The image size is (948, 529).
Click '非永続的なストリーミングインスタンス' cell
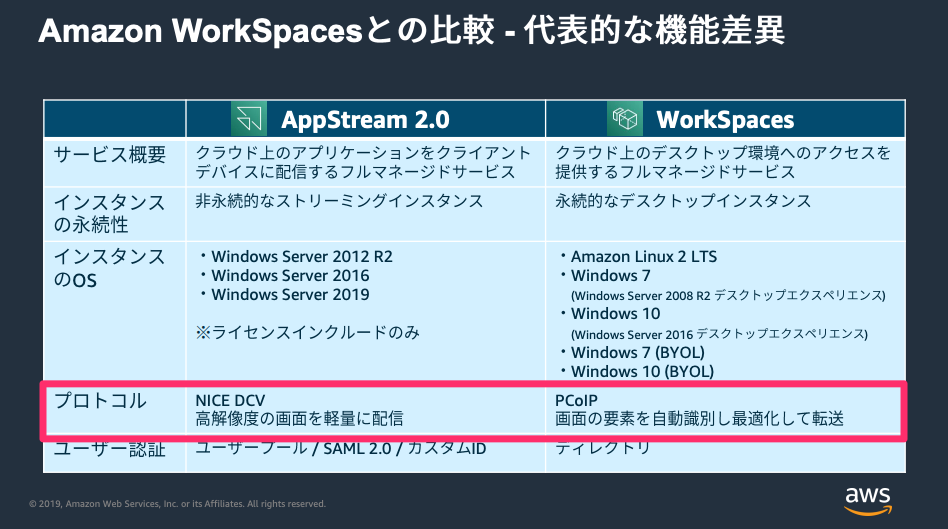339,201
